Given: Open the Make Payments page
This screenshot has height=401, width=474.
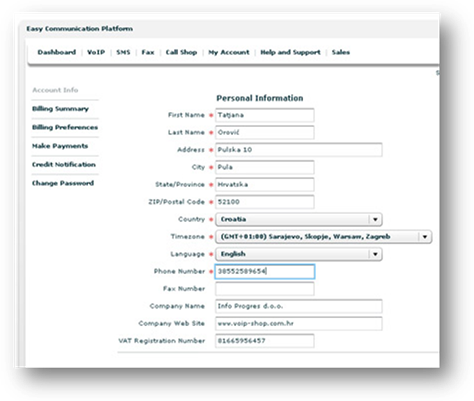Looking at the screenshot, I should [60, 146].
